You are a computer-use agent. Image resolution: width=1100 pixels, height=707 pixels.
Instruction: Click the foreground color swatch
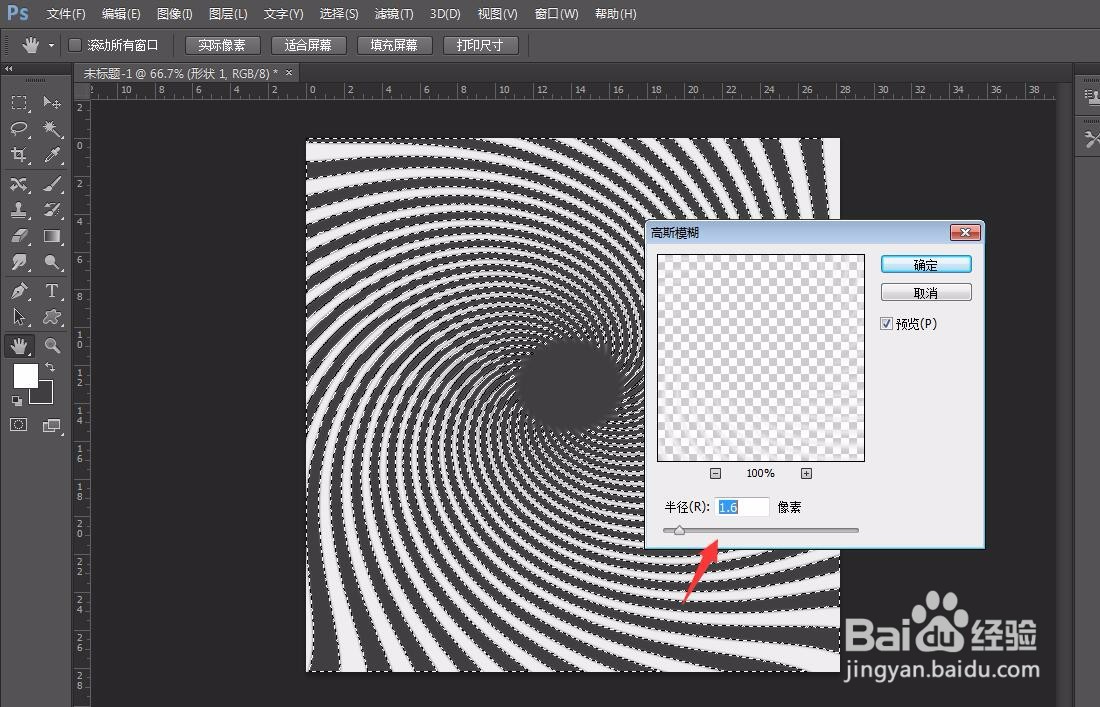pyautogui.click(x=25, y=375)
